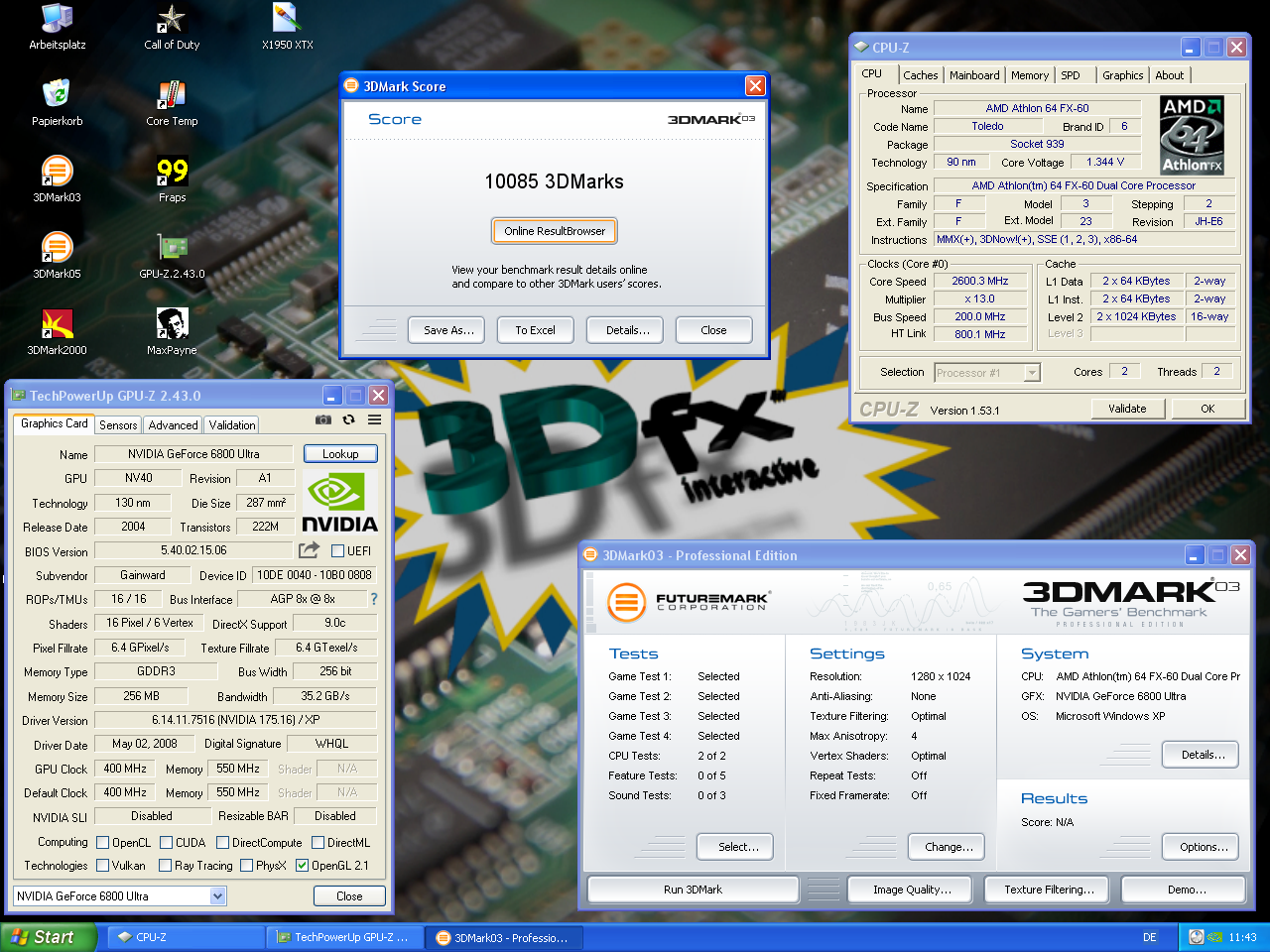Open the Graphics tab in CPU-Z

point(1122,75)
